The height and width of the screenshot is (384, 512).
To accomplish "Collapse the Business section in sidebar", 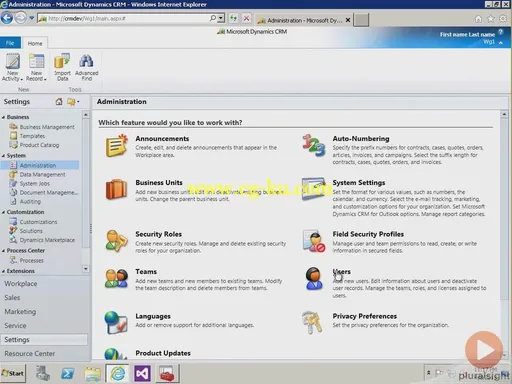I will click(x=4, y=117).
